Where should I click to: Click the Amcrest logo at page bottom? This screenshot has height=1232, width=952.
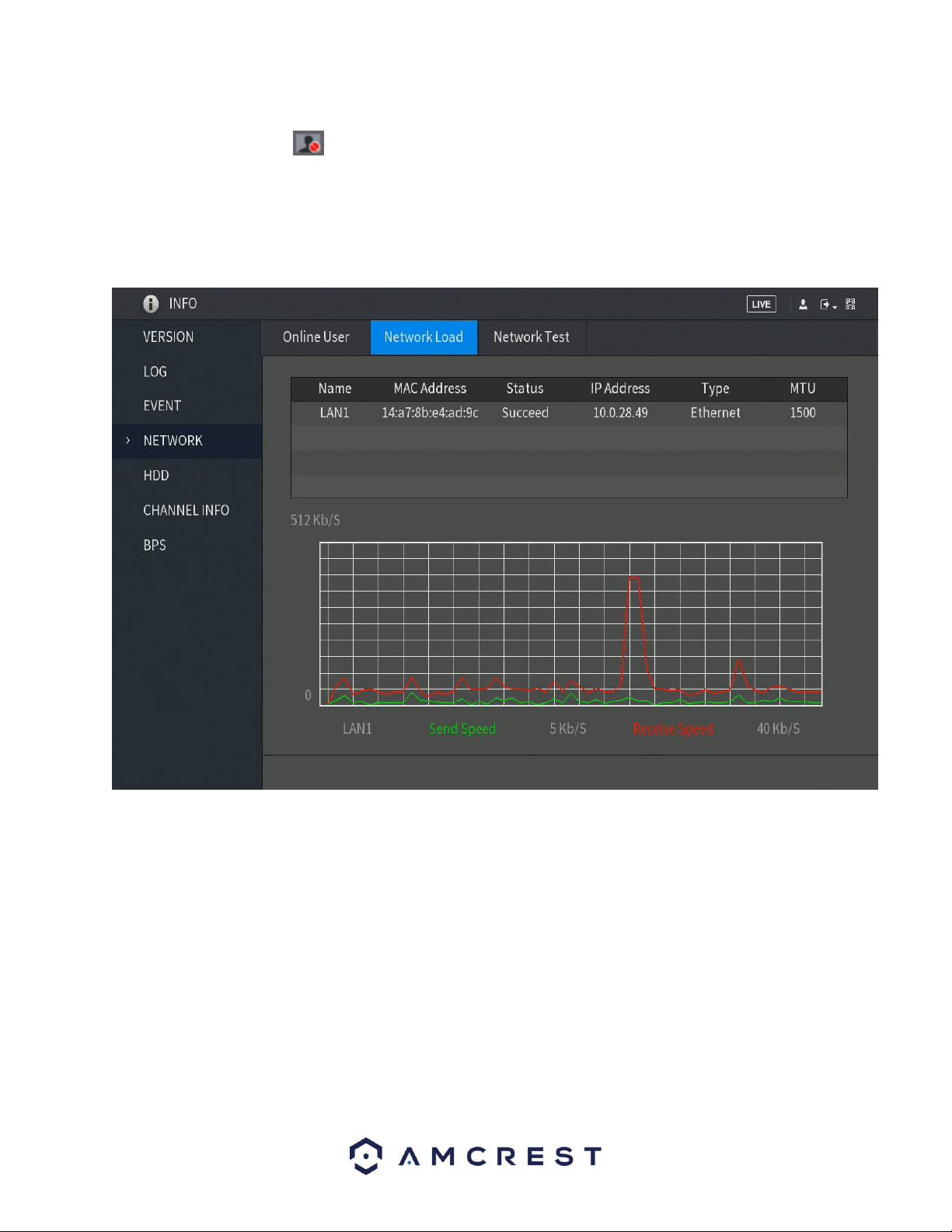click(476, 1157)
